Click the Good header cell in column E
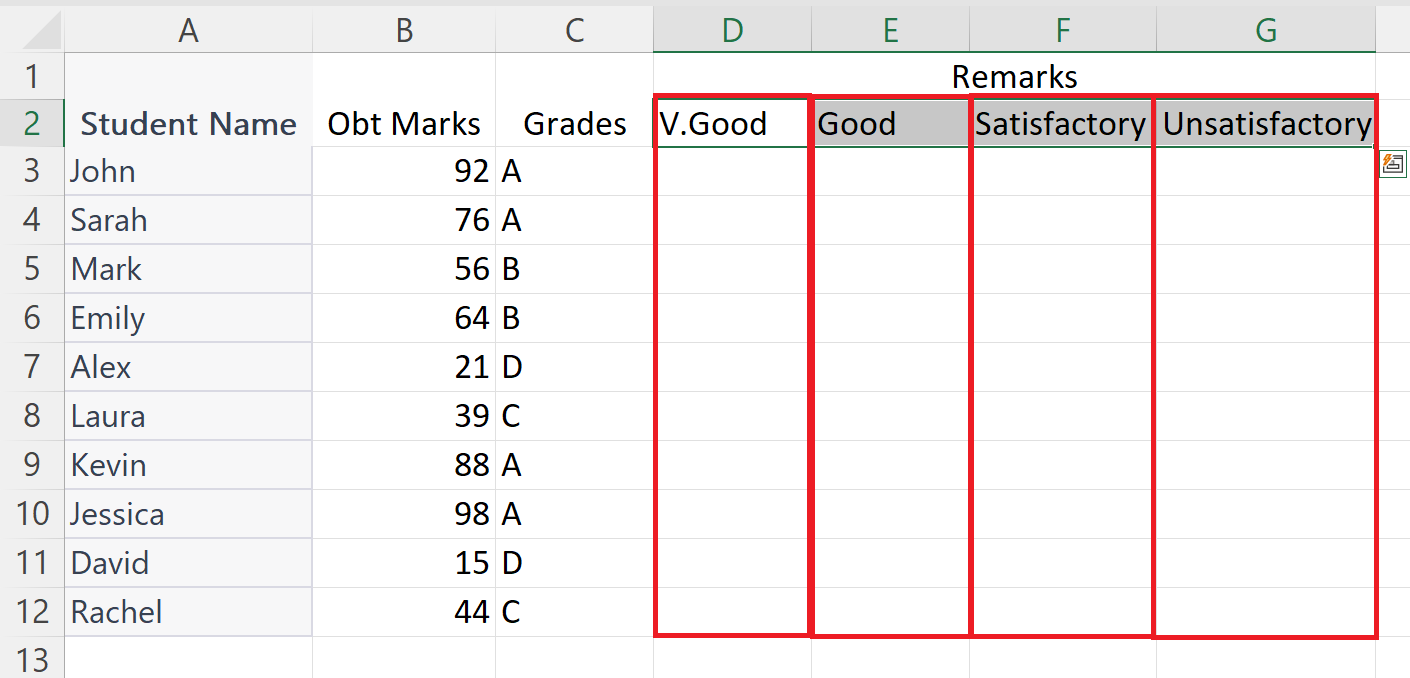The width and height of the screenshot is (1410, 678). click(890, 123)
